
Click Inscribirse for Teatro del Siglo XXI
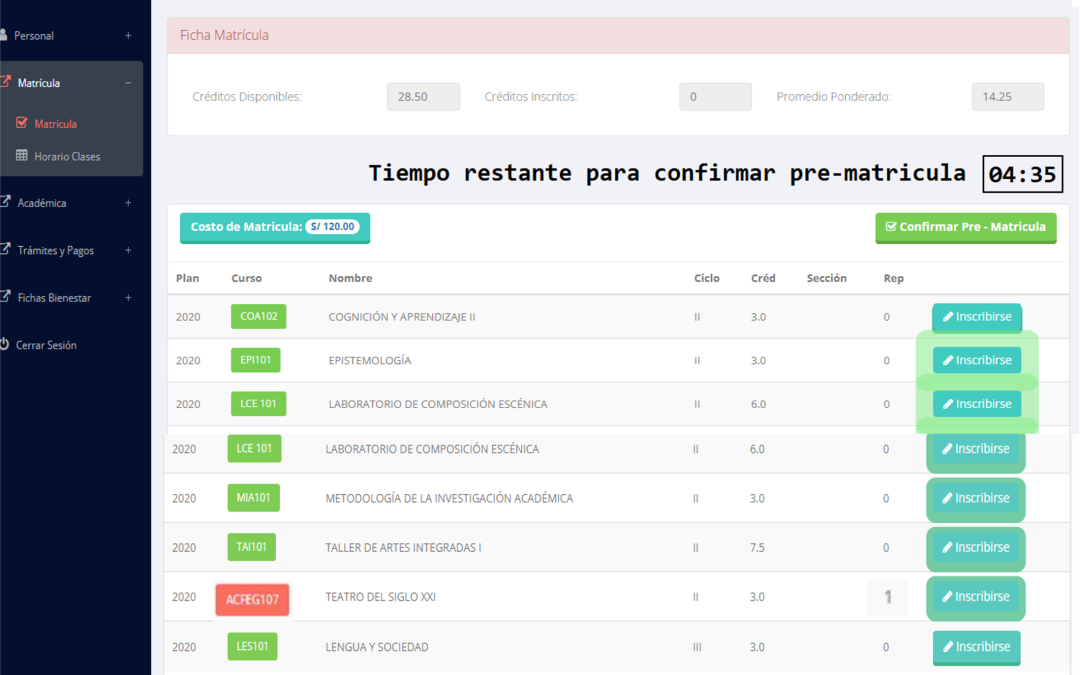976,597
